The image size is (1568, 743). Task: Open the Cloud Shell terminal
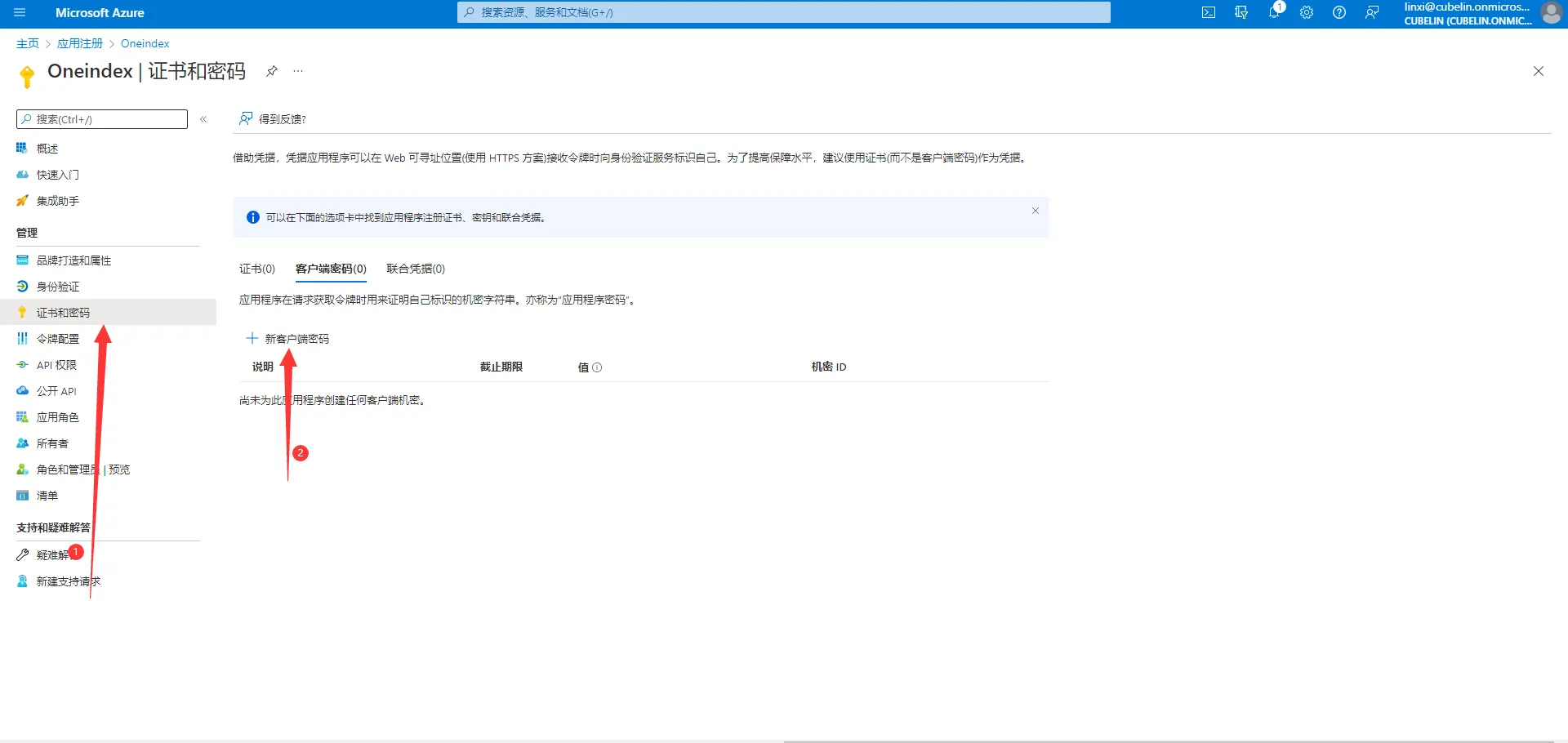click(1209, 12)
